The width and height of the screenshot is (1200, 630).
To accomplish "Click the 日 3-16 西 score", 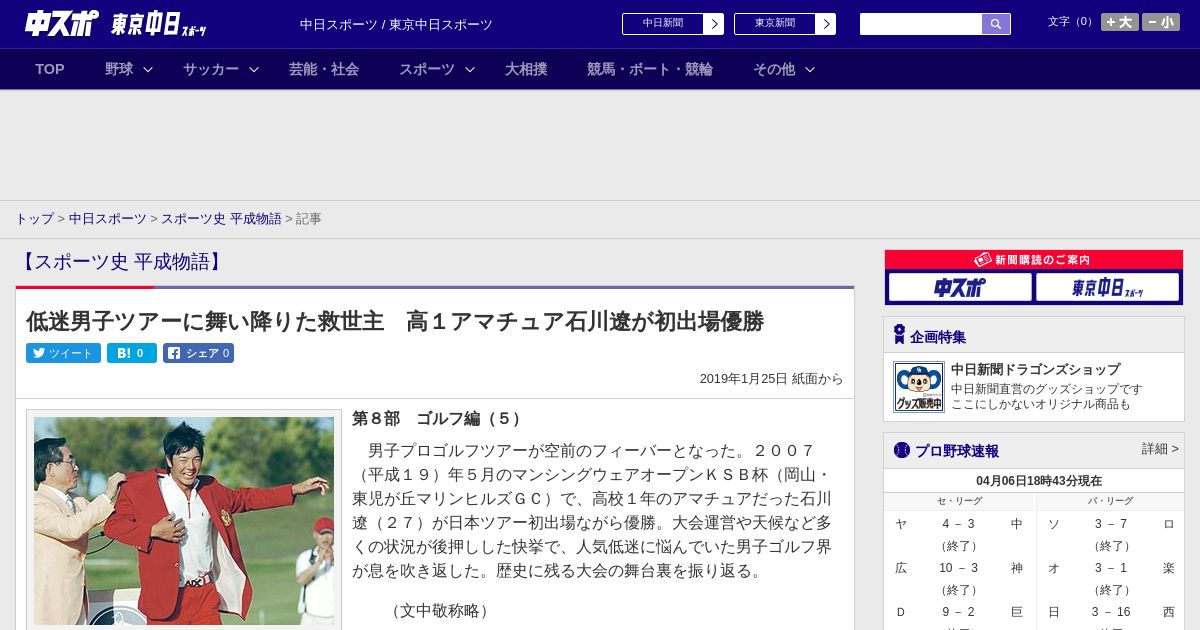I will [x=1111, y=612].
